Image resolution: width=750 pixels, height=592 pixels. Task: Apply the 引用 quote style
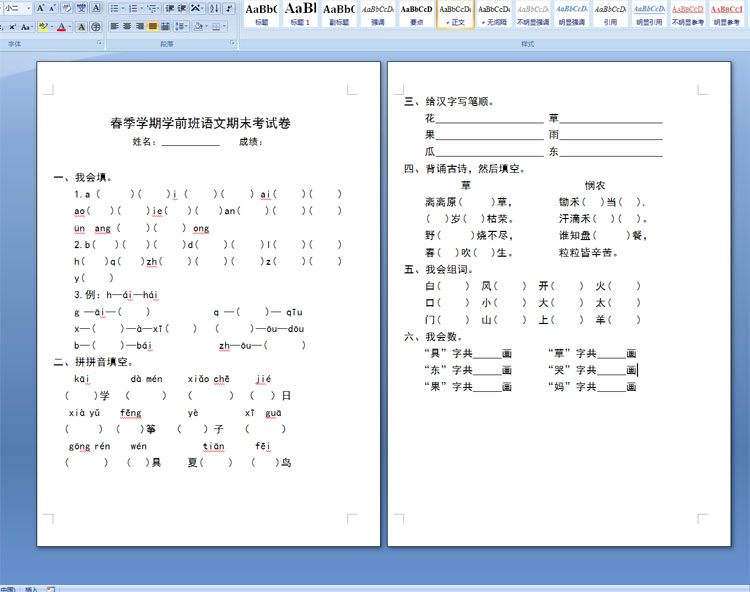610,14
